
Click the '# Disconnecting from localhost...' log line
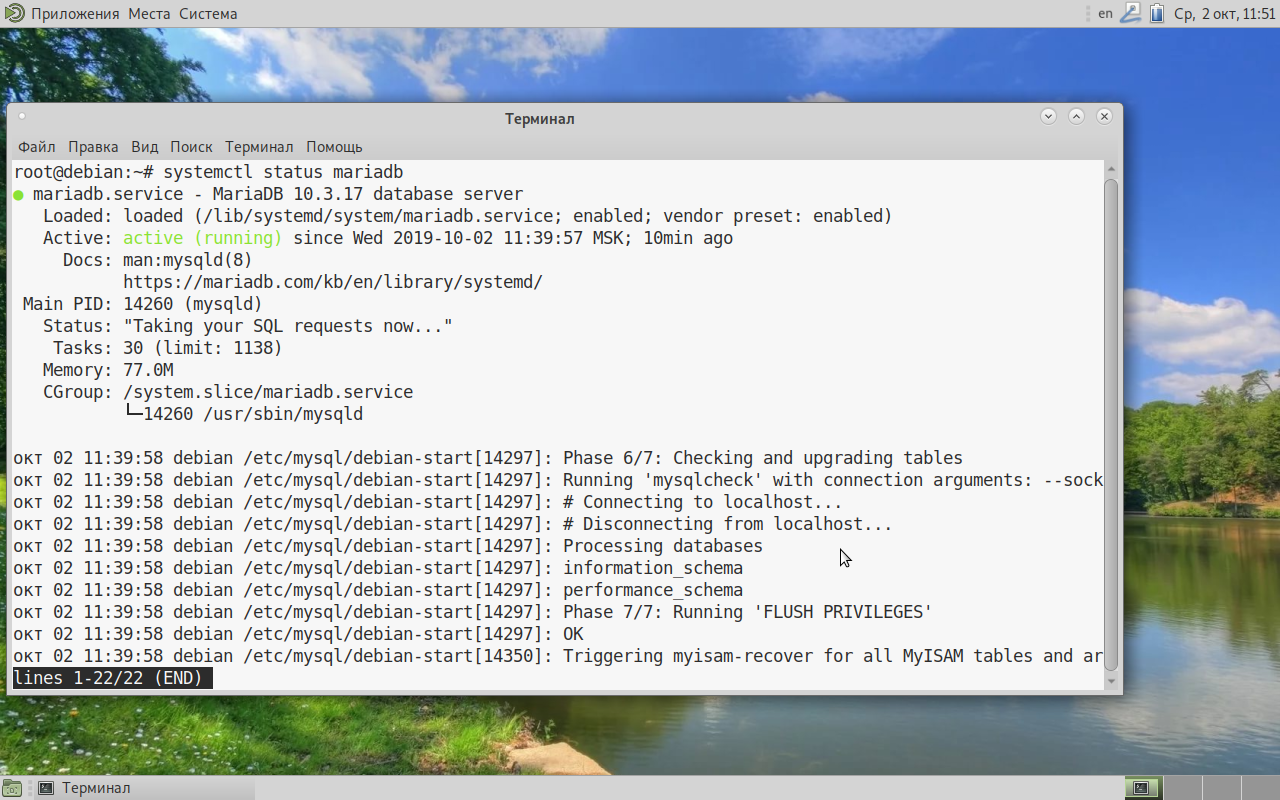453,524
